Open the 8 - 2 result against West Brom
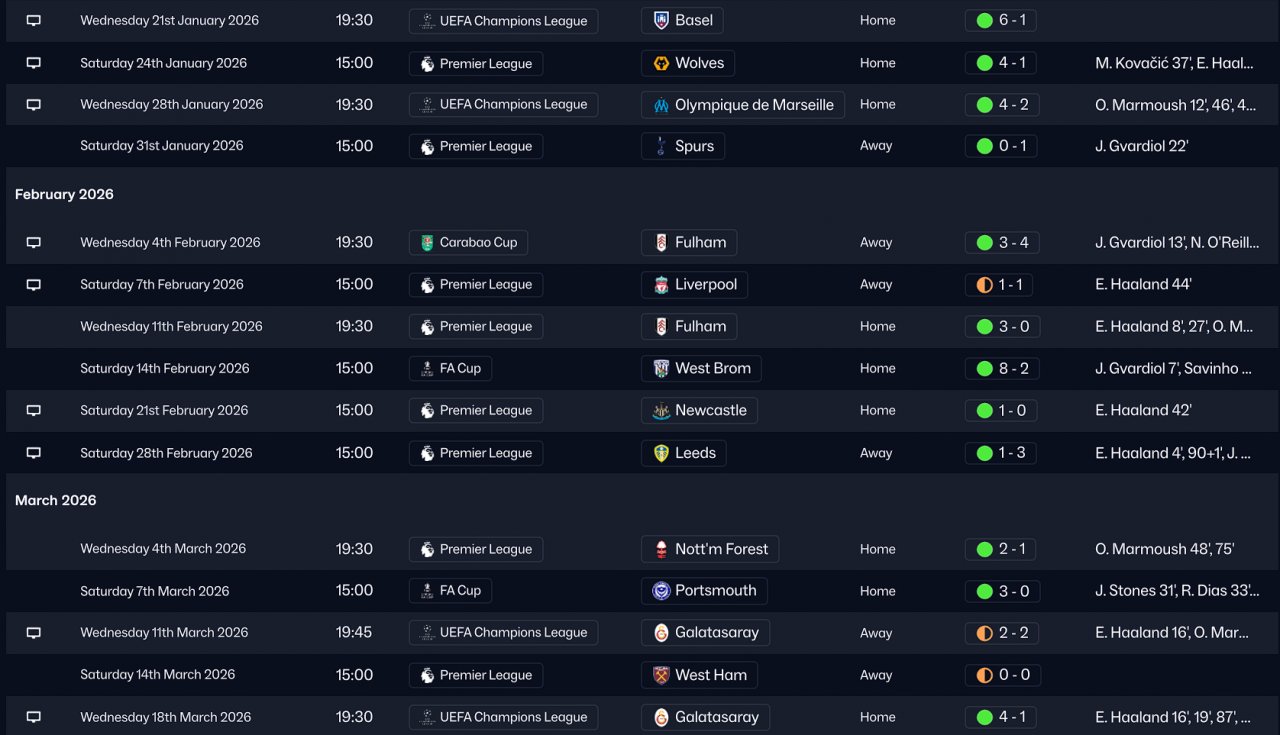This screenshot has height=735, width=1280. pyautogui.click(x=1002, y=369)
